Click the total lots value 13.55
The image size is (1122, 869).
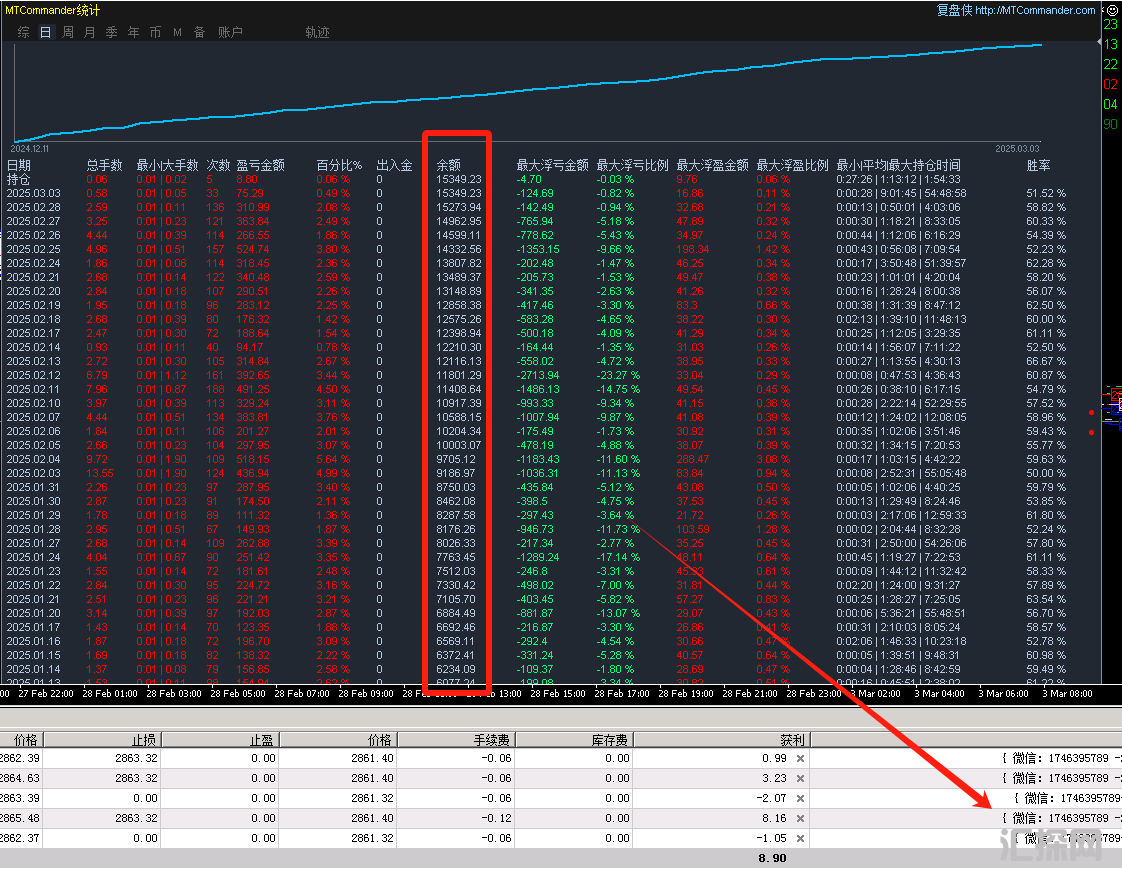click(x=99, y=473)
